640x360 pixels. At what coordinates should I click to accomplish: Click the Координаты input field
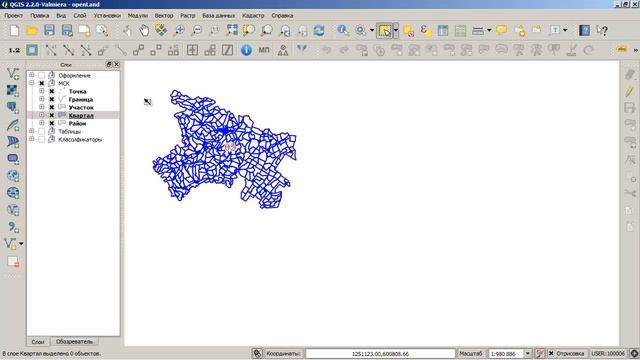point(380,353)
